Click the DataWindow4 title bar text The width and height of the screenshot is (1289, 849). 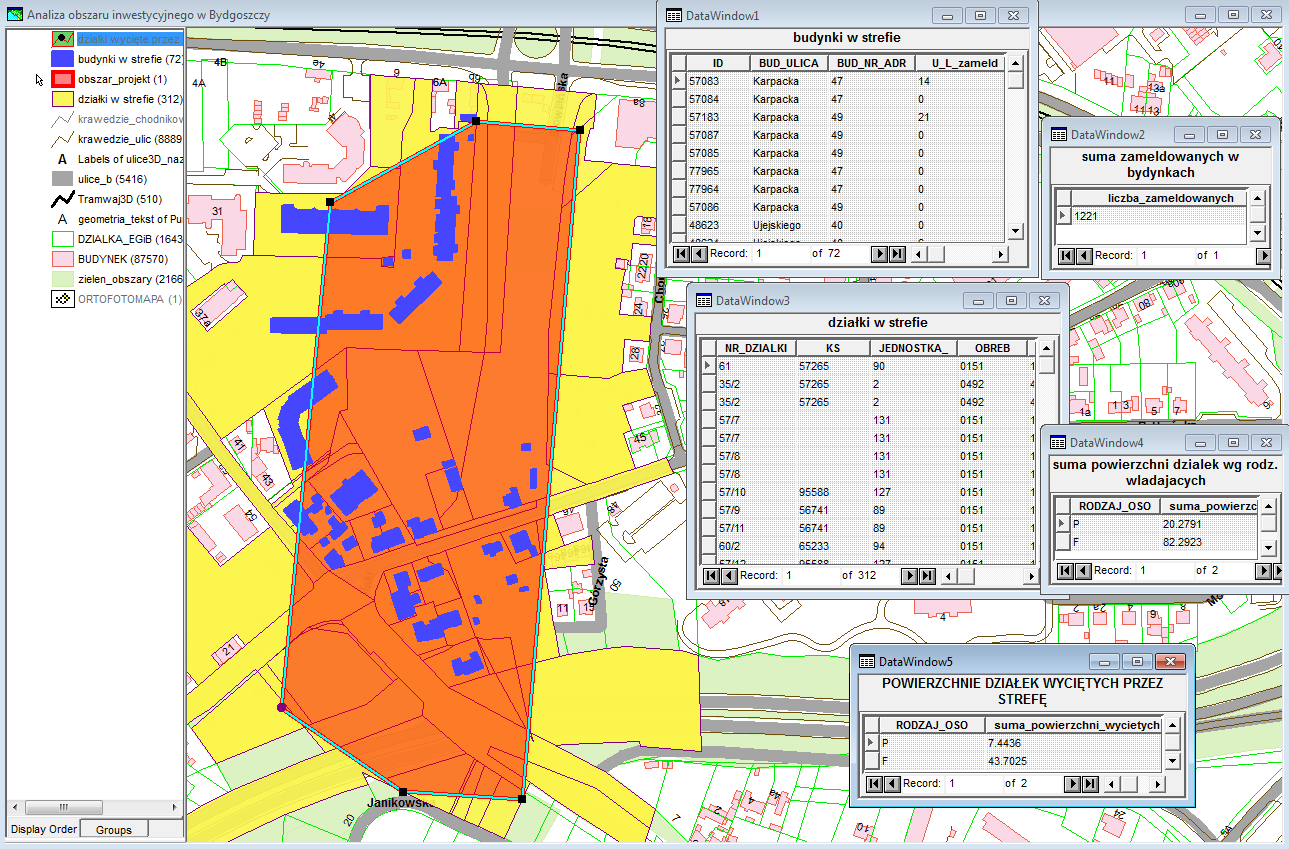[x=1107, y=442]
